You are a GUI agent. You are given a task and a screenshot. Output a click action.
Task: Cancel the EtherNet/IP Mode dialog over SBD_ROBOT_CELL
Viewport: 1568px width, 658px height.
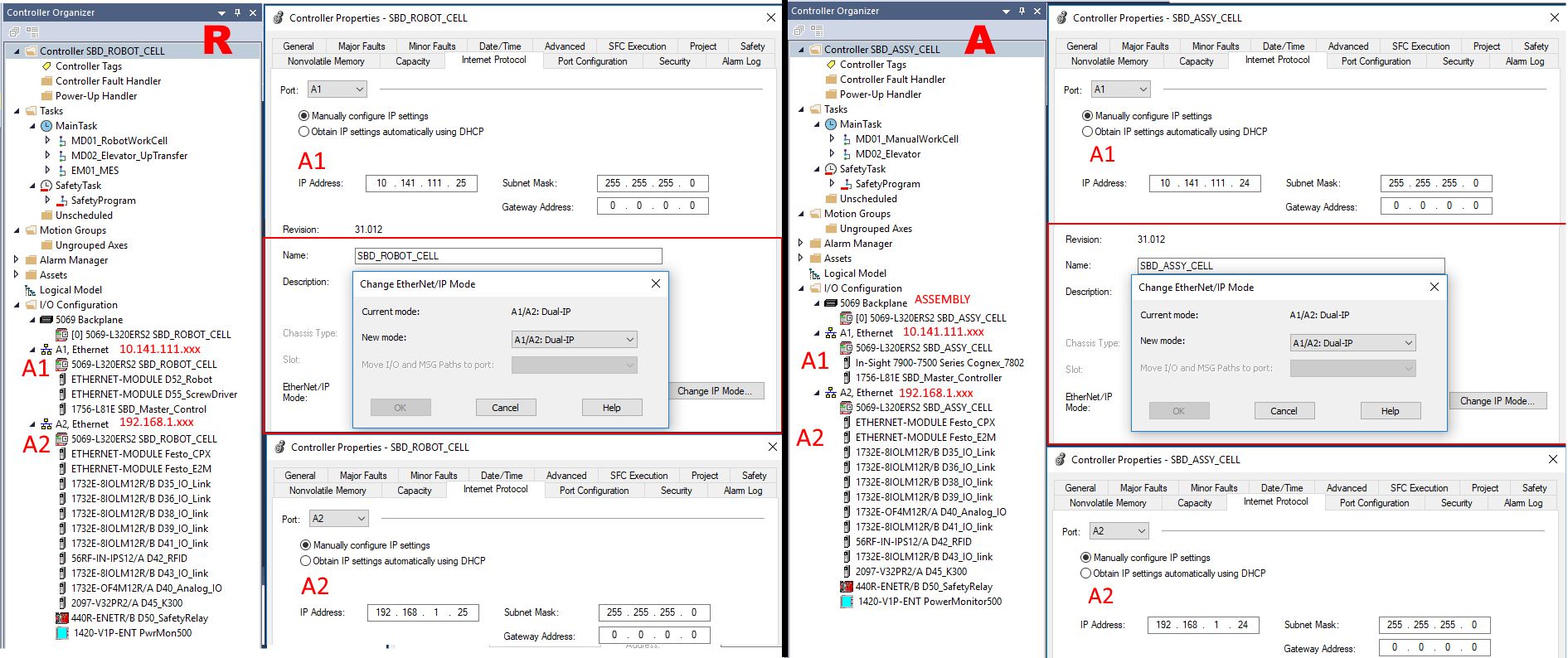pyautogui.click(x=505, y=408)
